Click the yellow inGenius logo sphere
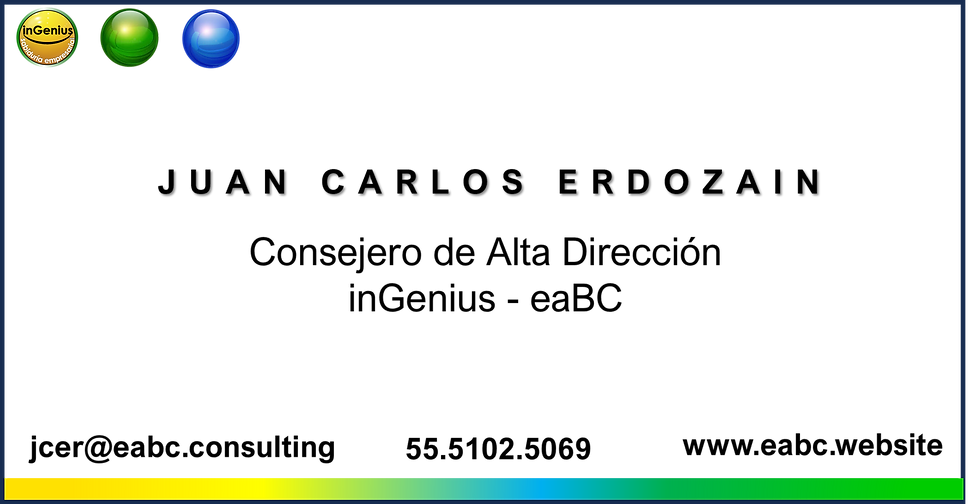The height and width of the screenshot is (504, 980). coord(47,38)
